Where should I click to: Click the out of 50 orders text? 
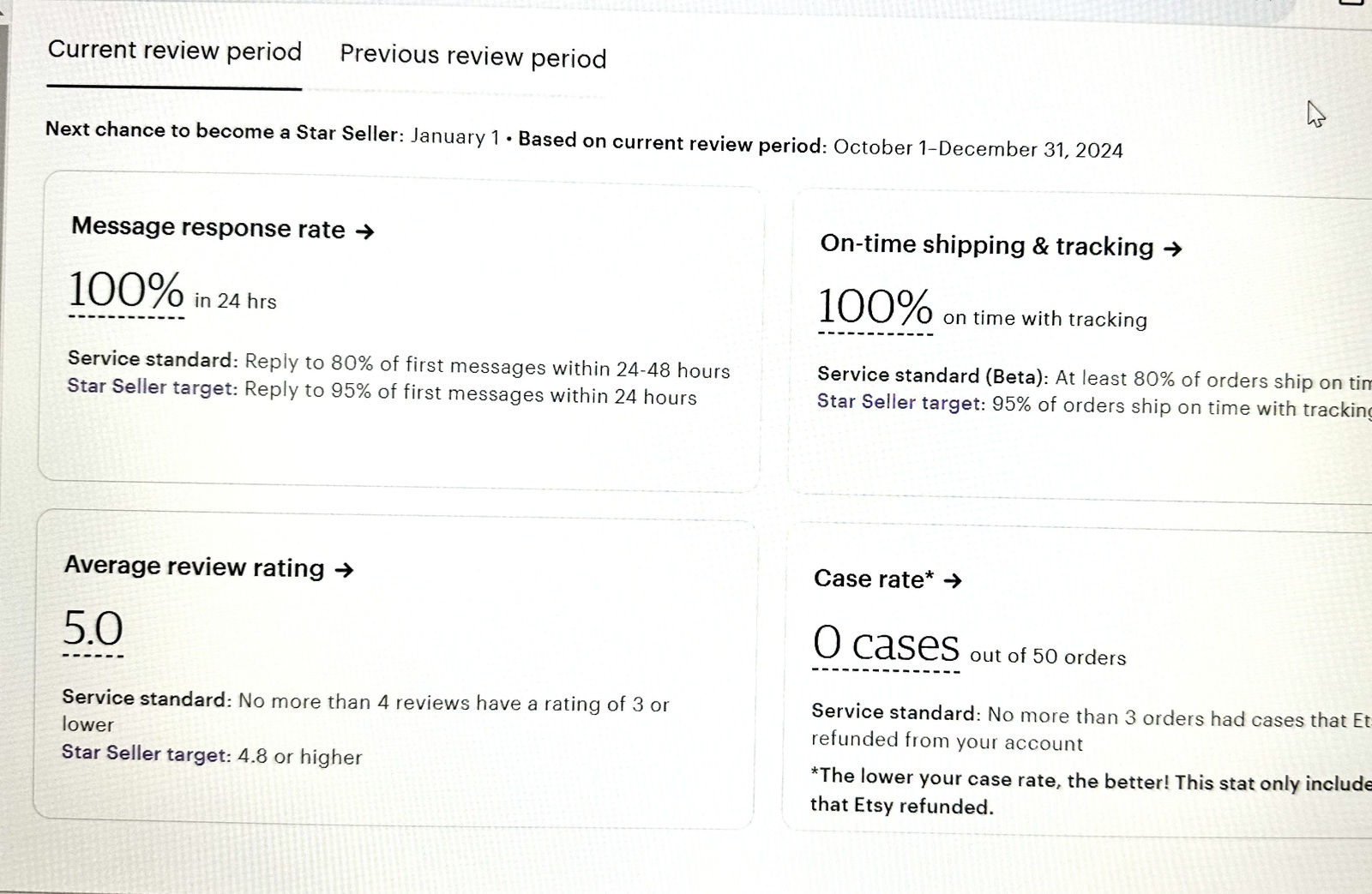1048,657
